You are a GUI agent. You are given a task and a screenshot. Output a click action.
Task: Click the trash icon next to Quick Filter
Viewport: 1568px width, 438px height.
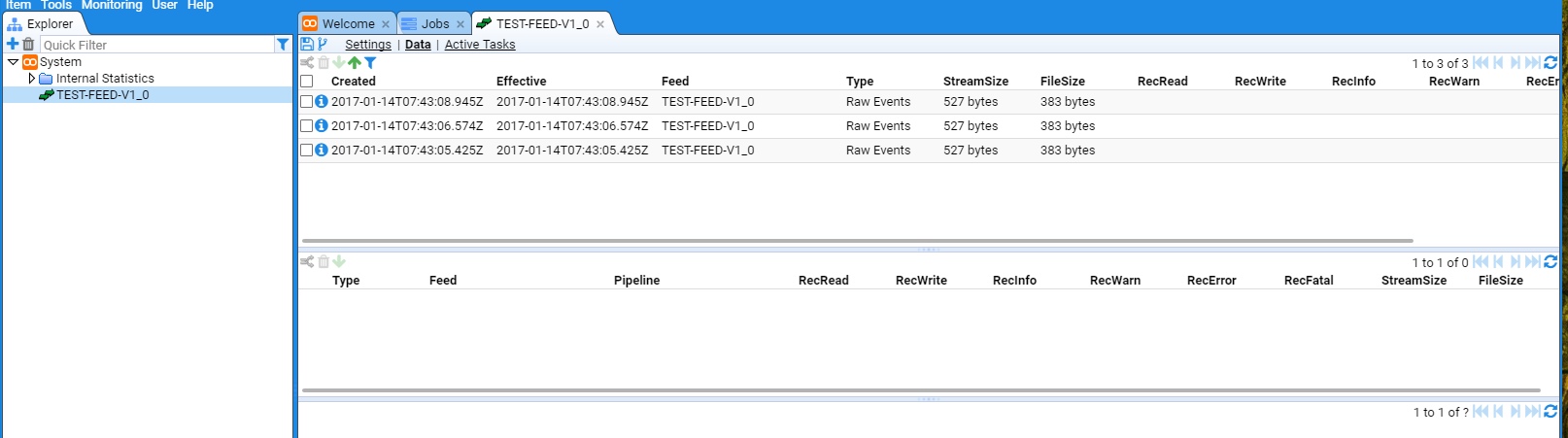[28, 44]
